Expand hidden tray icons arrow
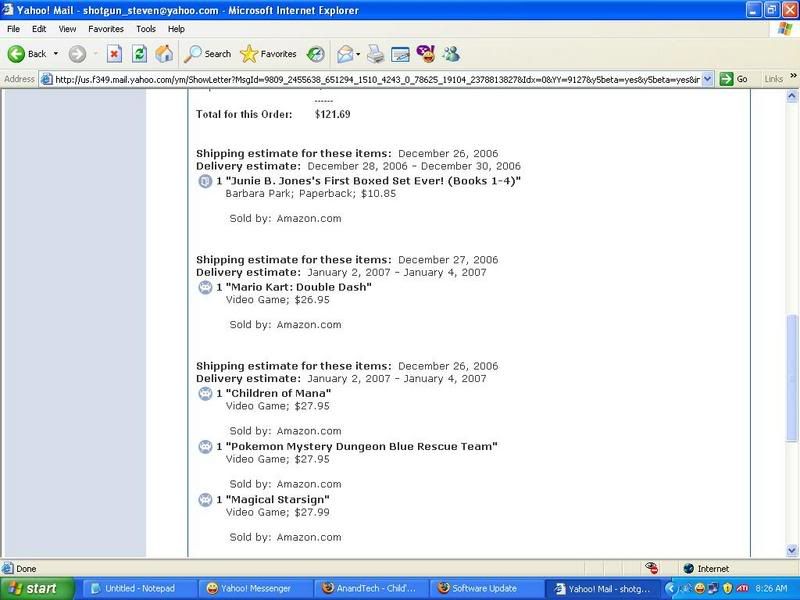Viewport: 800px width, 600px height. click(x=670, y=588)
